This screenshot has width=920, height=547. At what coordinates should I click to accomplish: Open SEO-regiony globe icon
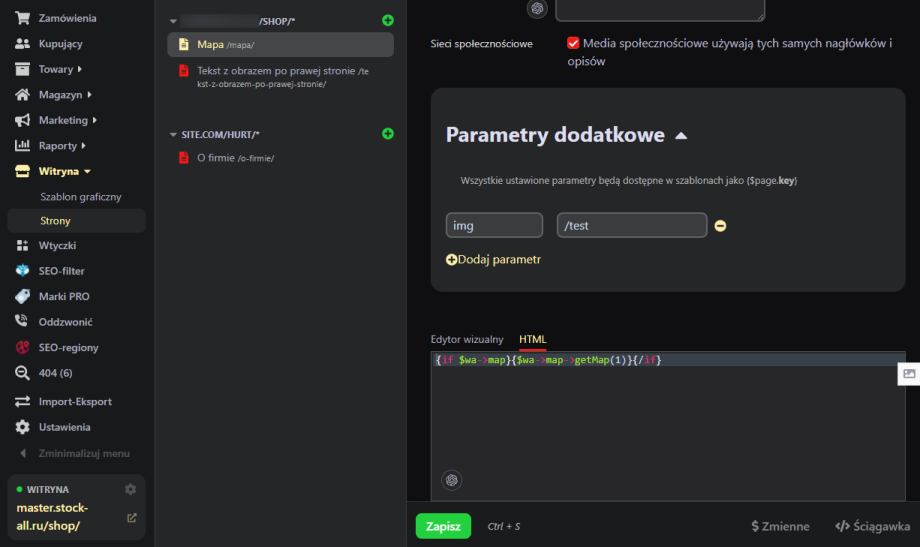coord(22,347)
